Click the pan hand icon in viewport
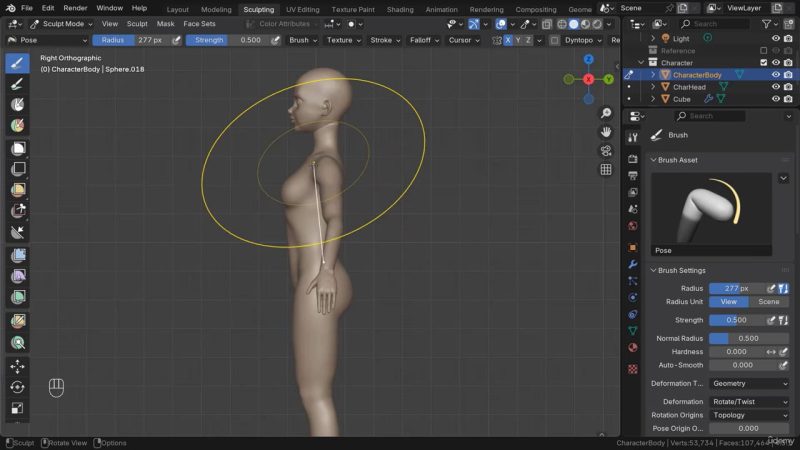The width and height of the screenshot is (800, 450). click(x=606, y=132)
